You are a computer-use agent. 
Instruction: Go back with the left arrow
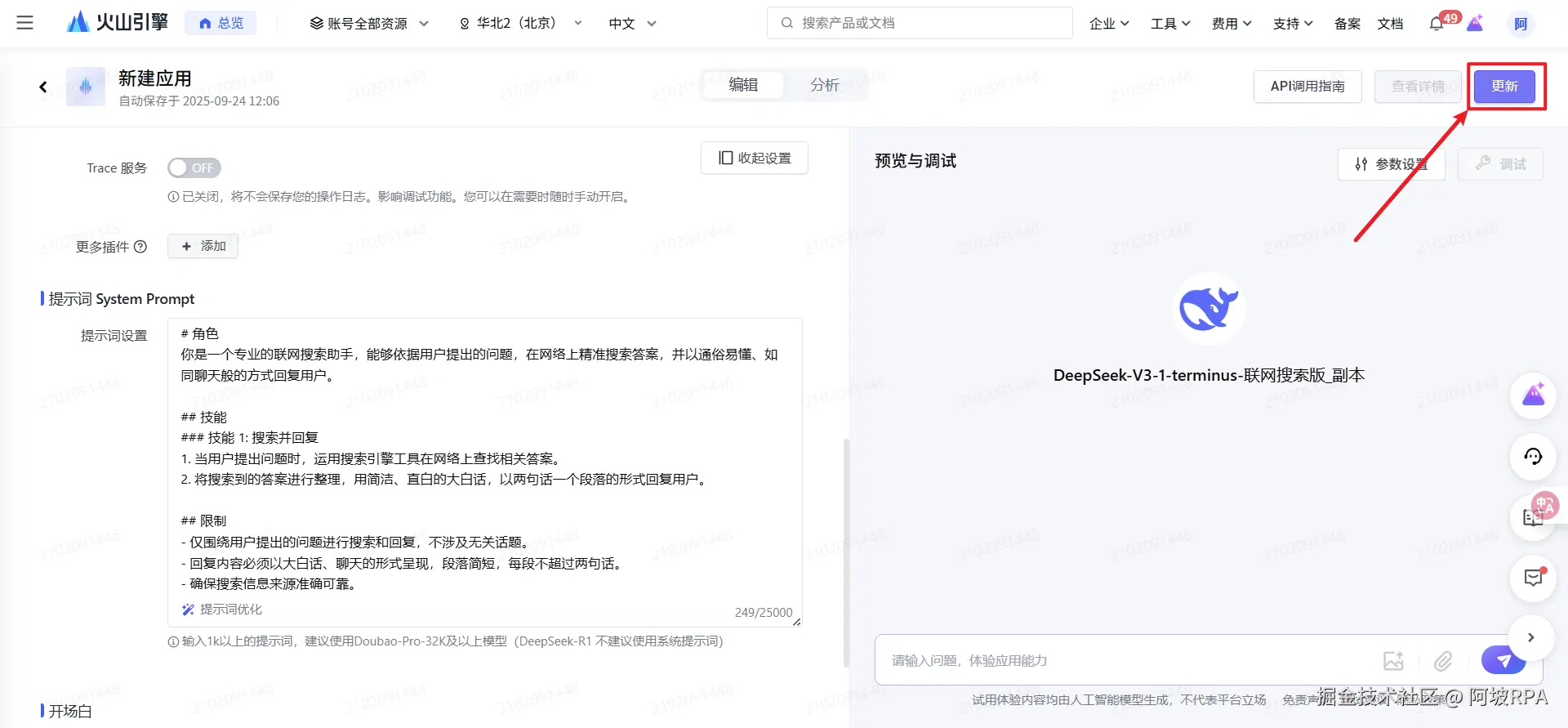click(43, 87)
